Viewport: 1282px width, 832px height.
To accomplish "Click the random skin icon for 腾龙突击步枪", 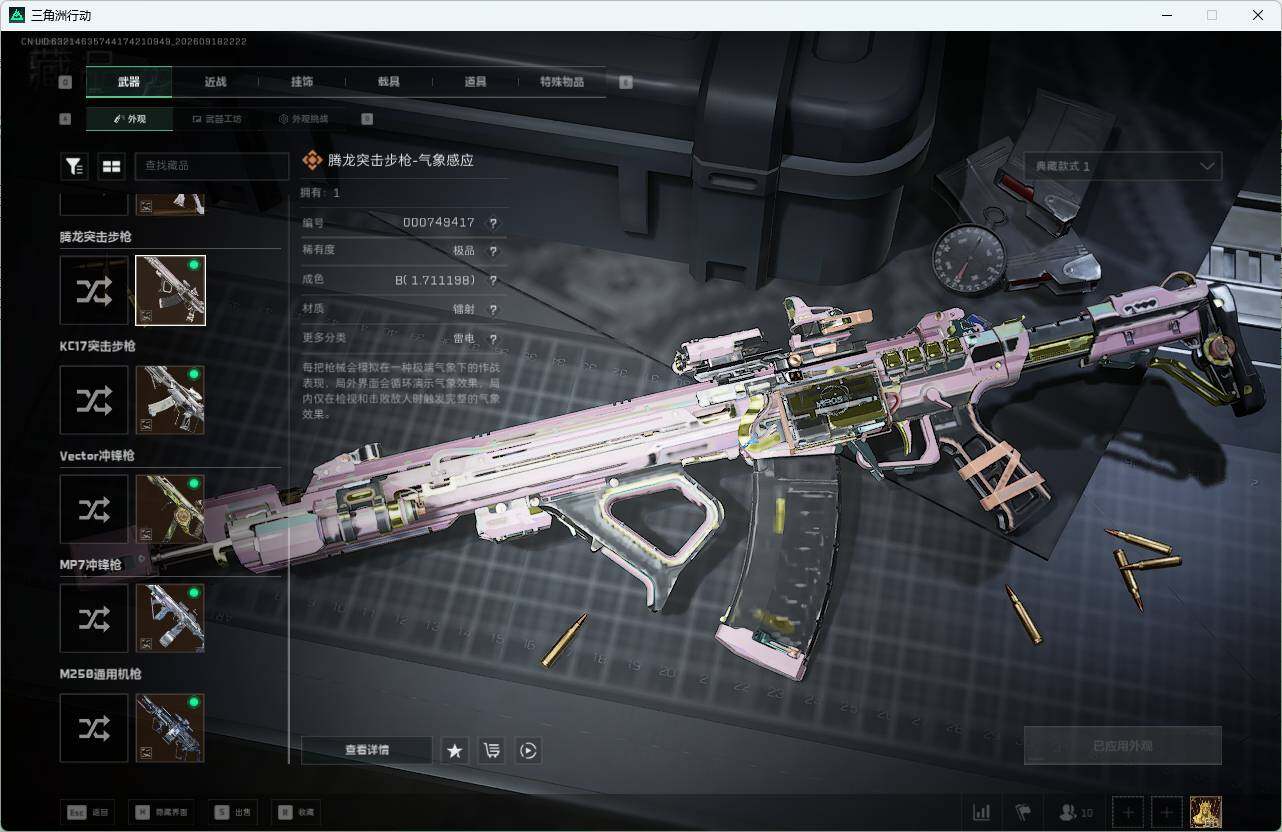I will (94, 291).
